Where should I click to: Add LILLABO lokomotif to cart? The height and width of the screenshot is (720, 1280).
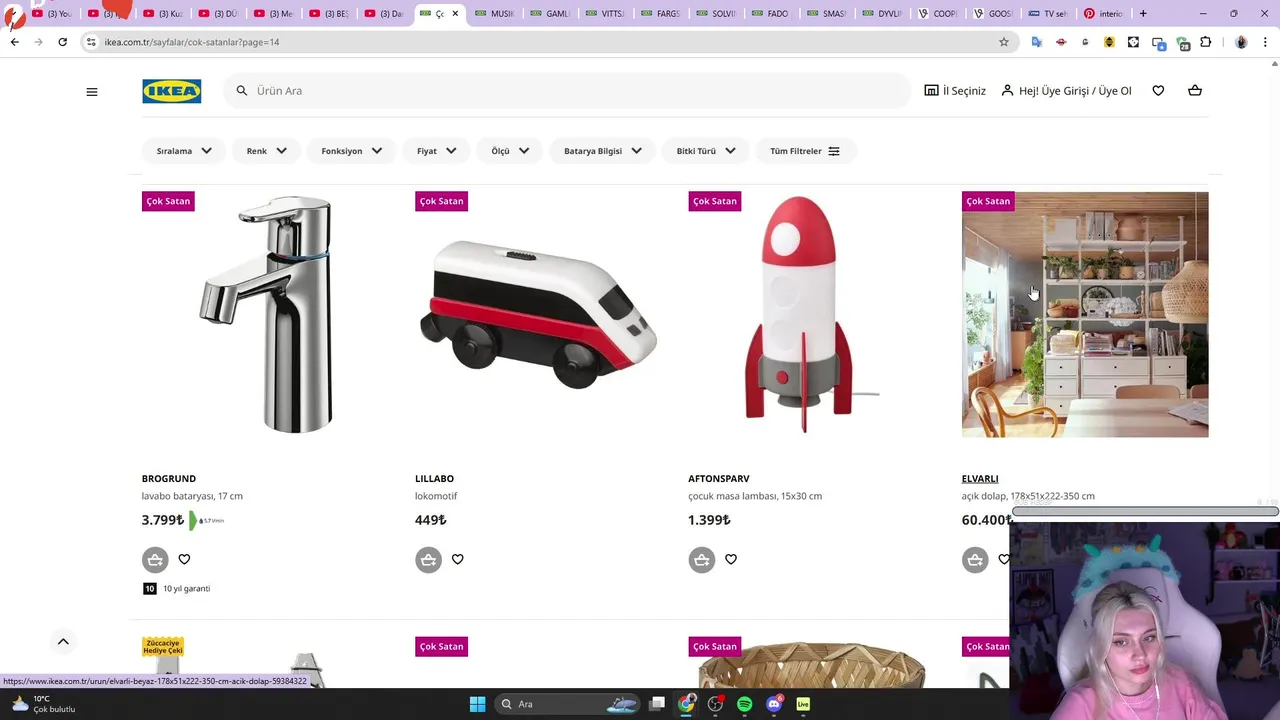tap(428, 560)
